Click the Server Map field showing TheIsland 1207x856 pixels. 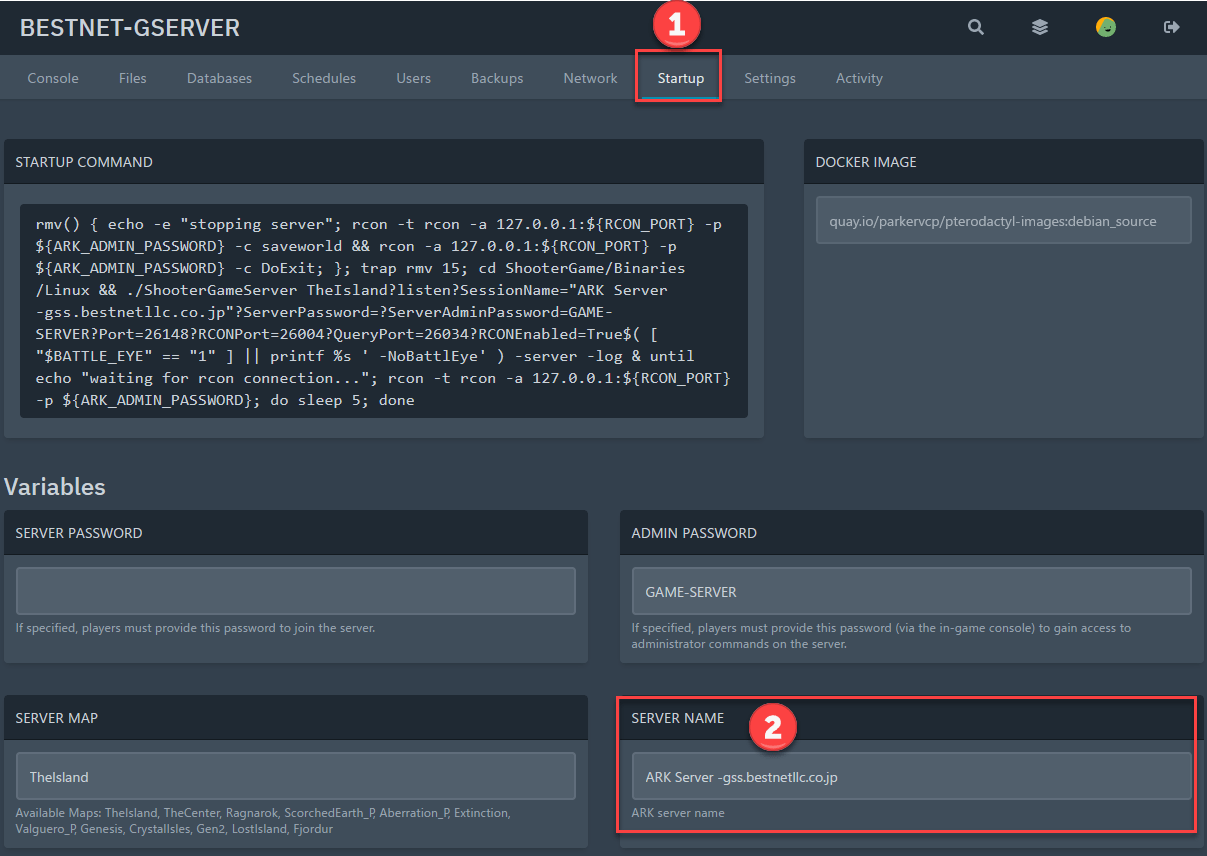295,776
